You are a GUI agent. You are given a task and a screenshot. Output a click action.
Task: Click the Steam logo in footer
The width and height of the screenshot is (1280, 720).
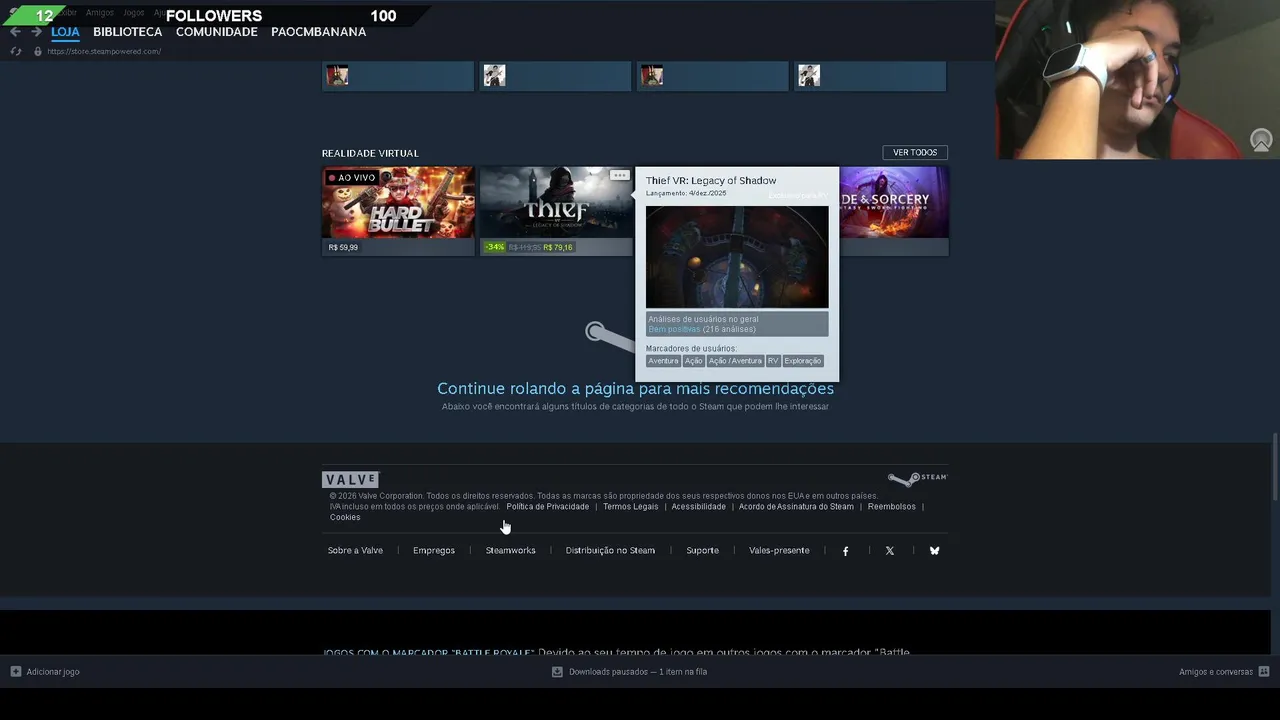click(917, 479)
